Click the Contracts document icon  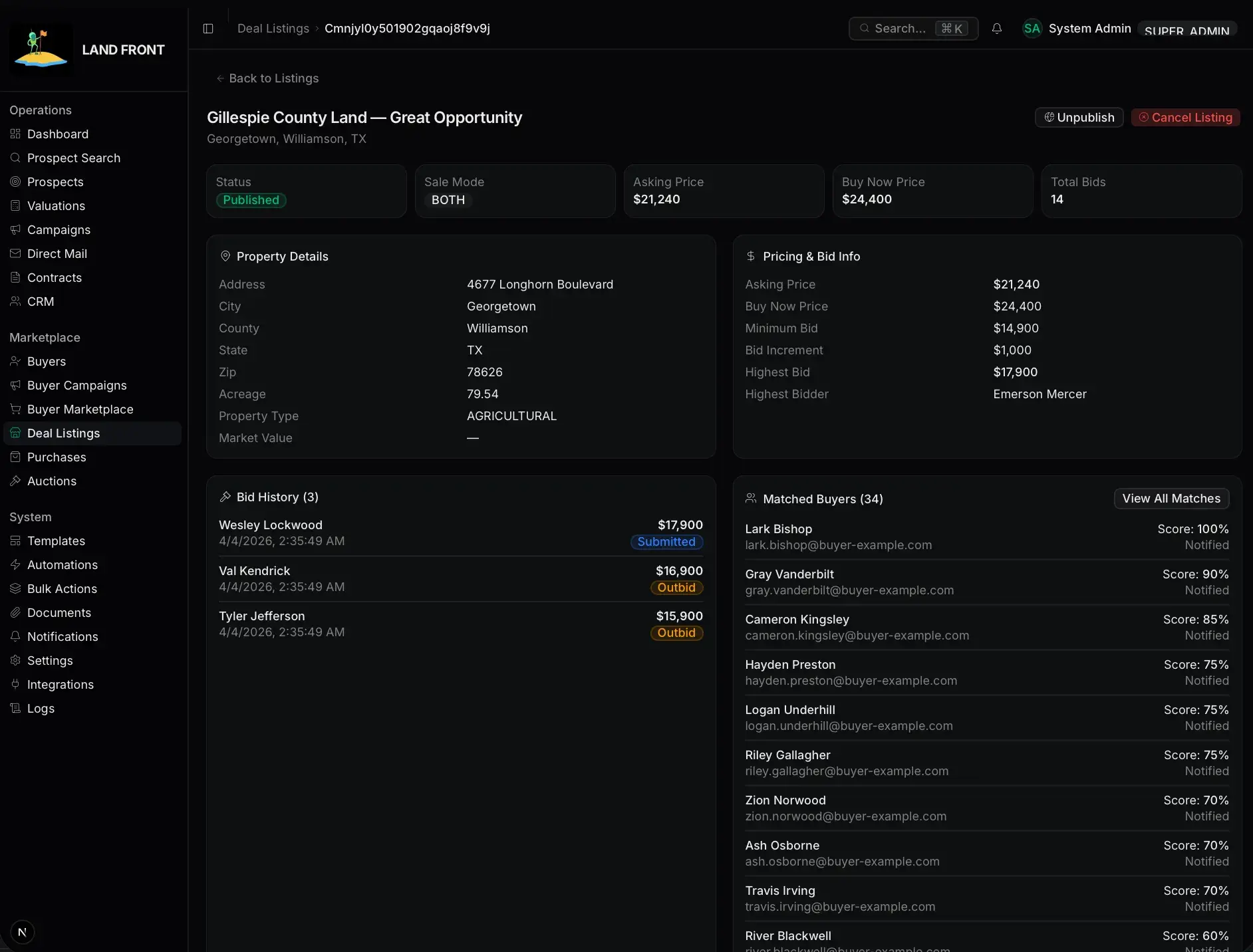15,277
